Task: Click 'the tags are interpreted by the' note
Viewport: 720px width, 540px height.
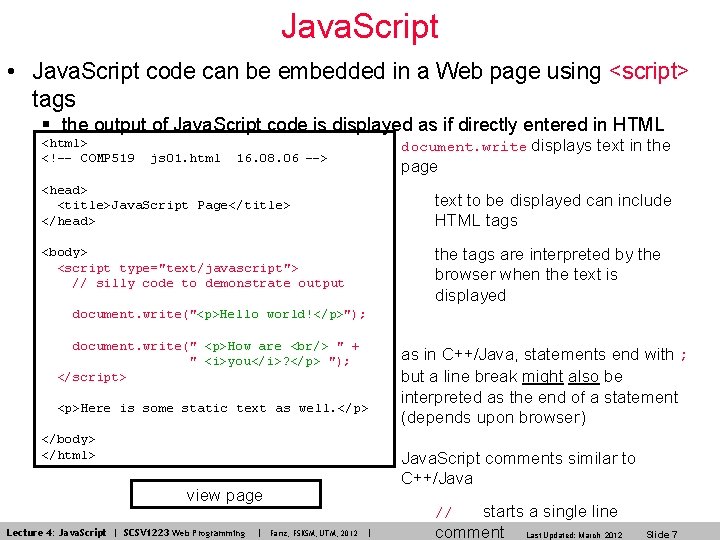Action: tap(547, 254)
